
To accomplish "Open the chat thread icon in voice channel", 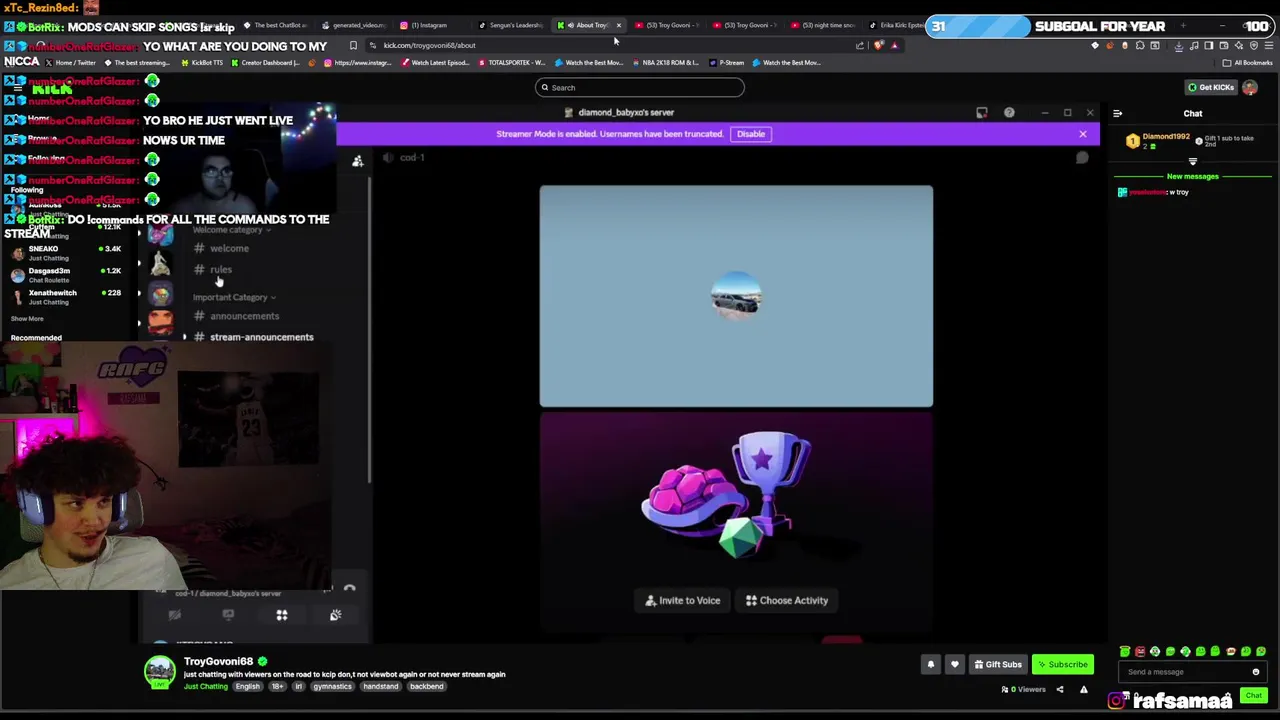I will [x=1081, y=158].
